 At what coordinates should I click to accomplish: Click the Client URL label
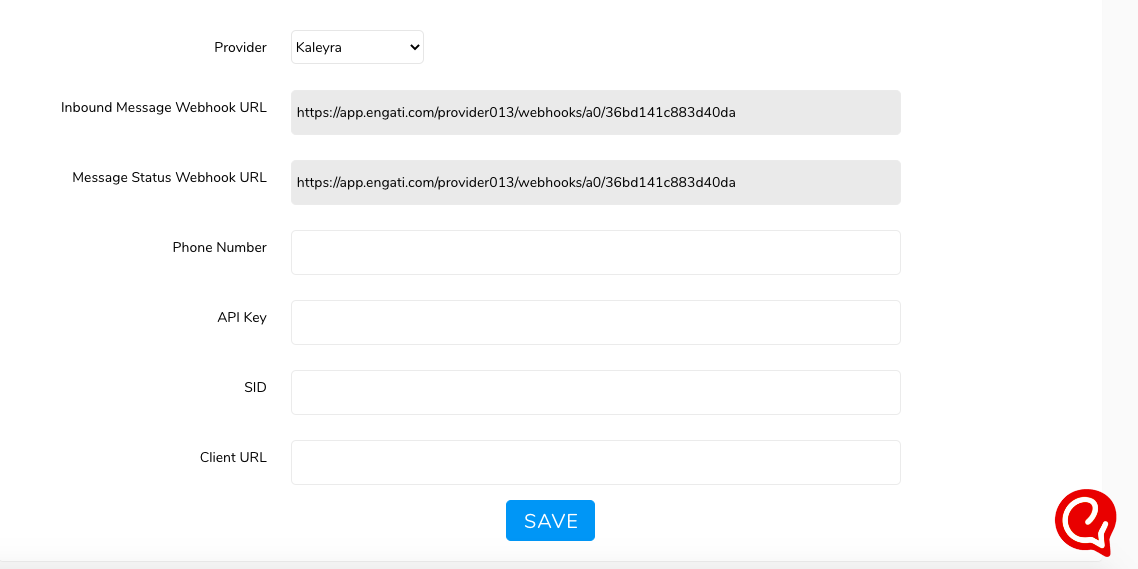click(x=233, y=457)
